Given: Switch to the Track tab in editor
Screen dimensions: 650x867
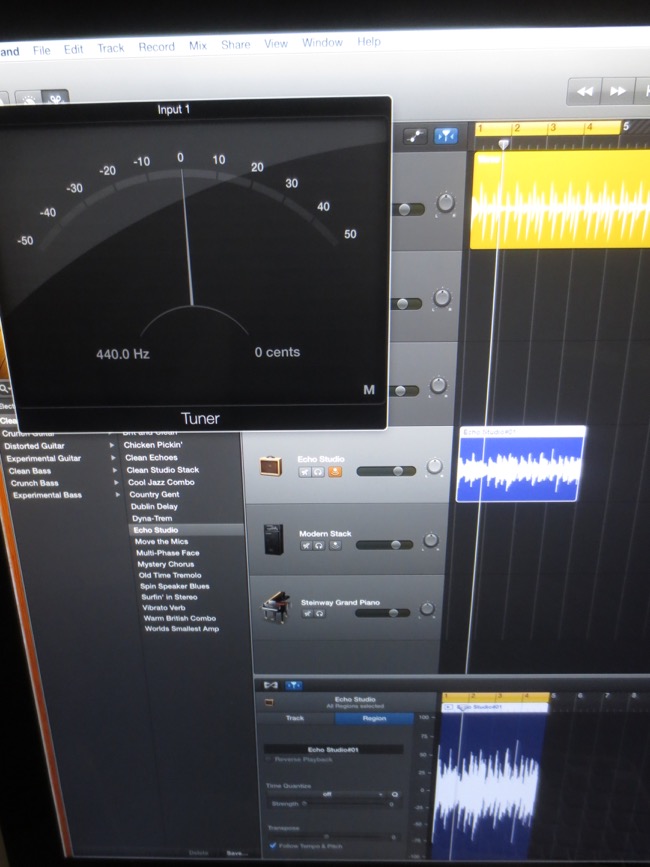Looking at the screenshot, I should point(295,718).
